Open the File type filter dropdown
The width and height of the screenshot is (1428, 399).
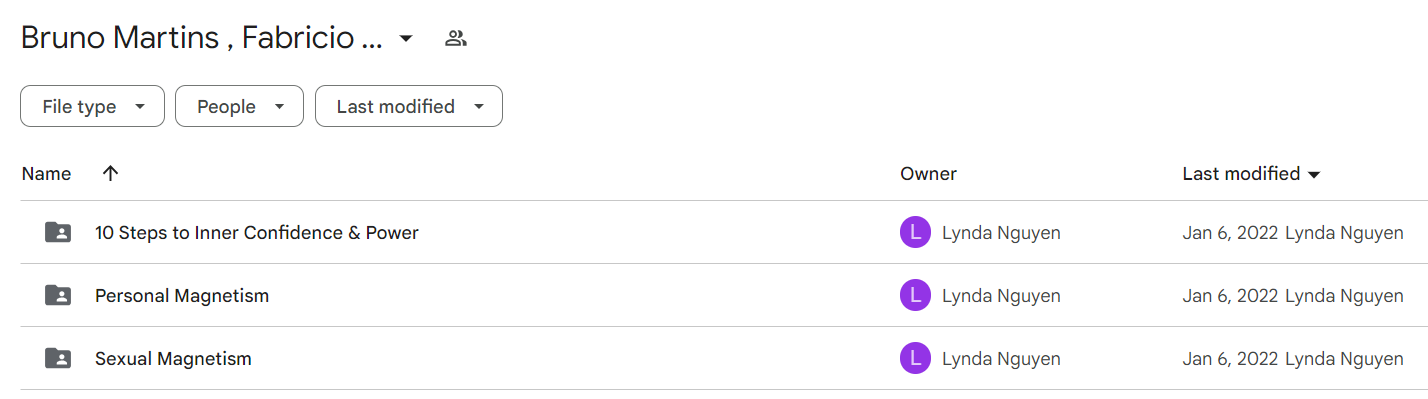click(92, 106)
